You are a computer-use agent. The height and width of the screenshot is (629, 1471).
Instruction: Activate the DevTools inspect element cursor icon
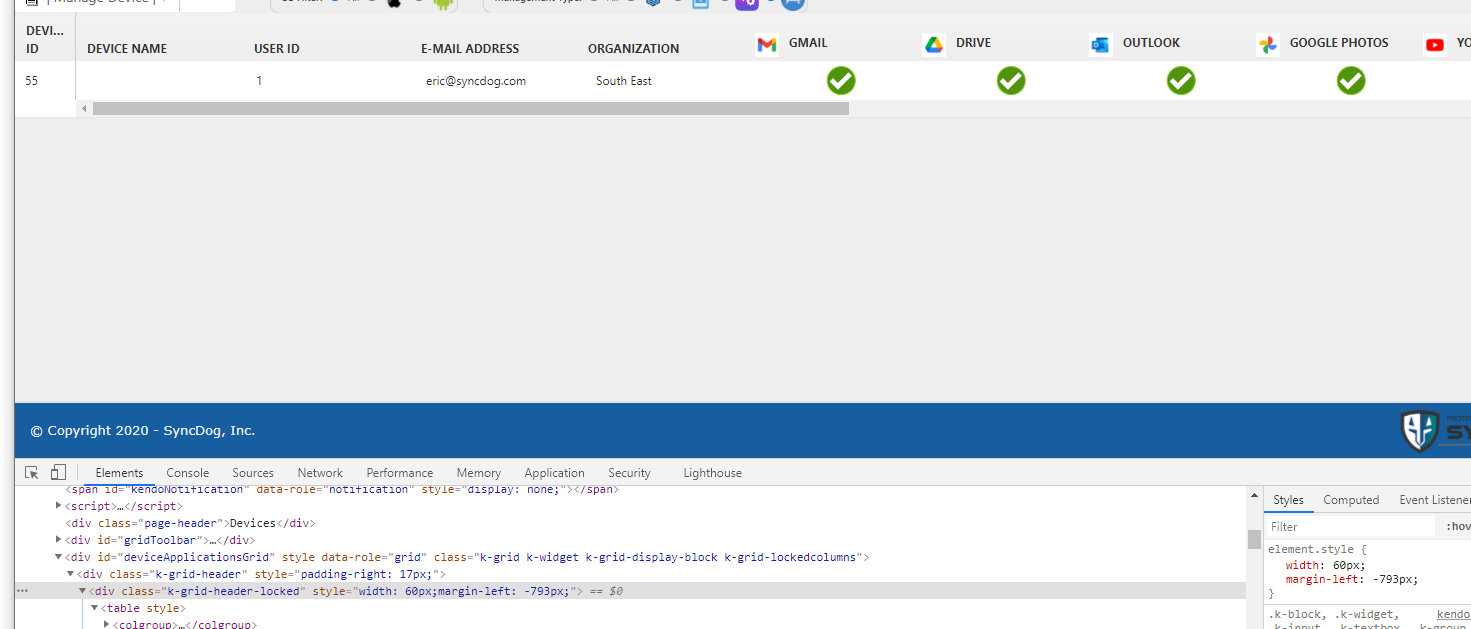[x=32, y=473]
